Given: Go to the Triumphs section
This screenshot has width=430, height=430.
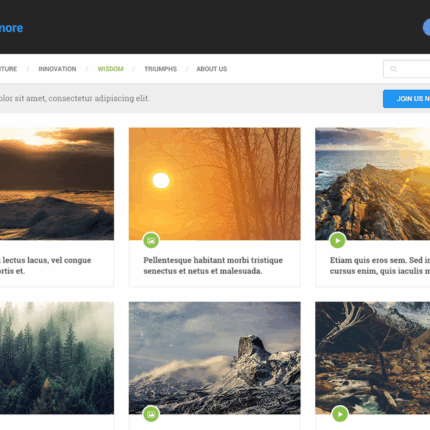Looking at the screenshot, I should coord(161,69).
